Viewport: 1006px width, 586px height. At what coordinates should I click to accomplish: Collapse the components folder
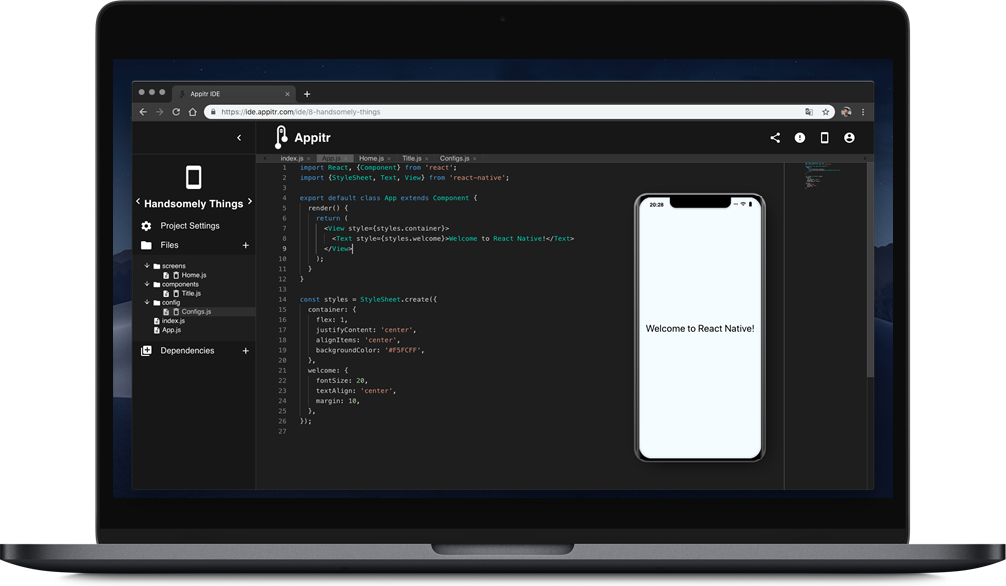pyautogui.click(x=147, y=284)
